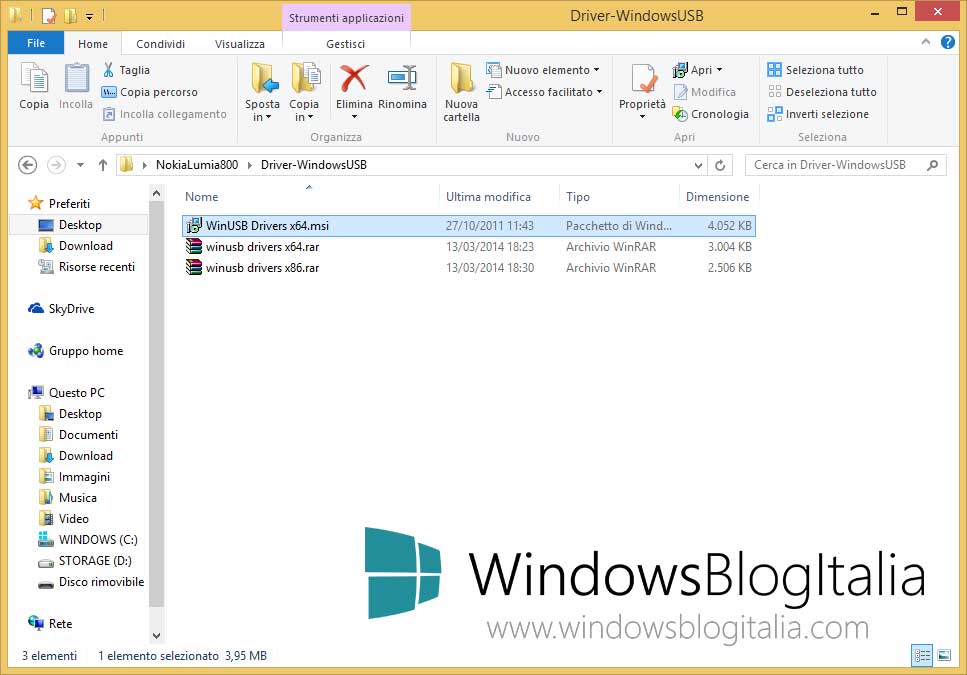Select the Strumenti applicazioni contextual tab
The width and height of the screenshot is (967, 675).
pyautogui.click(x=346, y=18)
